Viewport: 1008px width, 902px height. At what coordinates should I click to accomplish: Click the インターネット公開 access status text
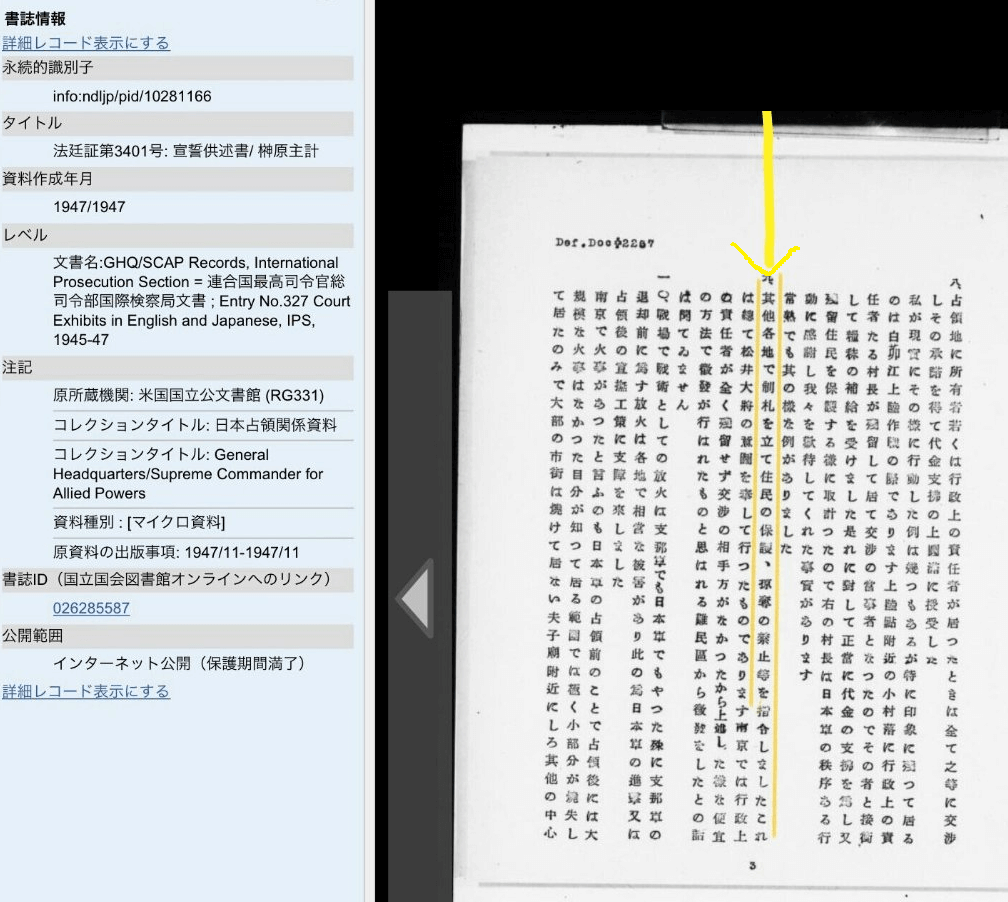[179, 663]
